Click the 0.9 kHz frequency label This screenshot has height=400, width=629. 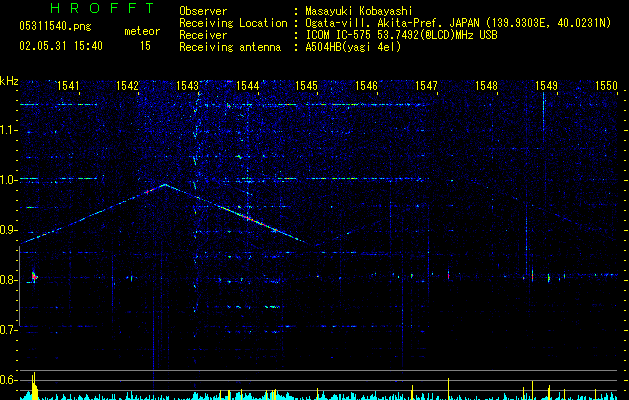(9, 230)
